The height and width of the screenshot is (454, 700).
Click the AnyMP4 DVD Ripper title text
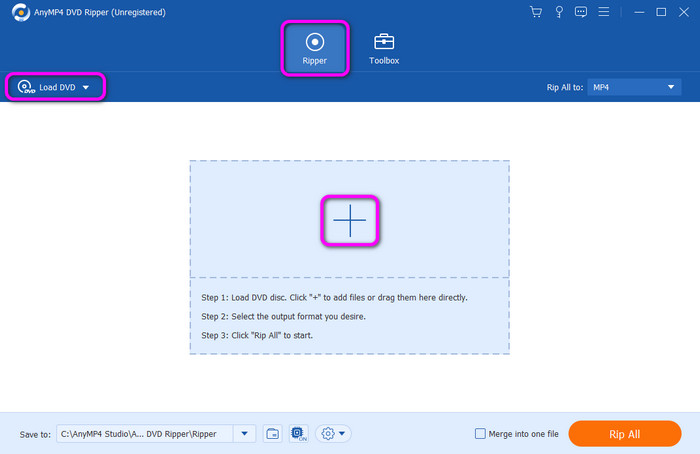(100, 12)
